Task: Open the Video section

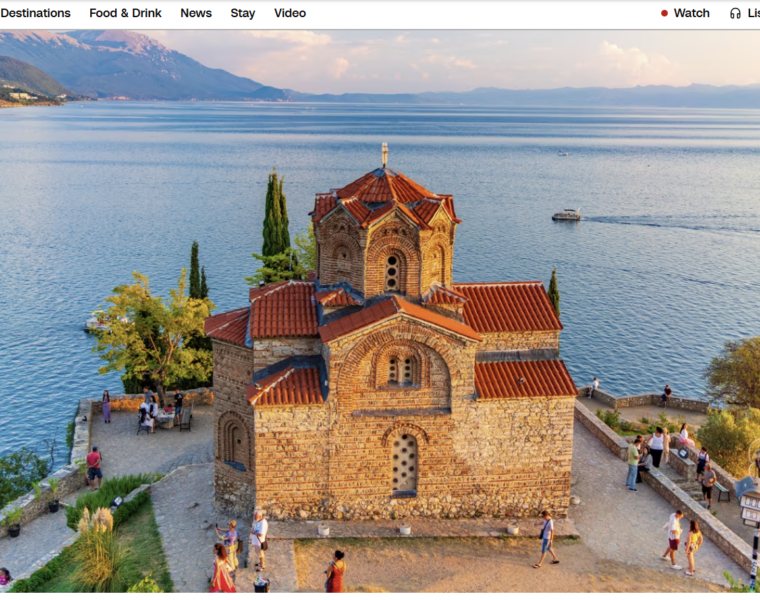Action: (x=290, y=13)
